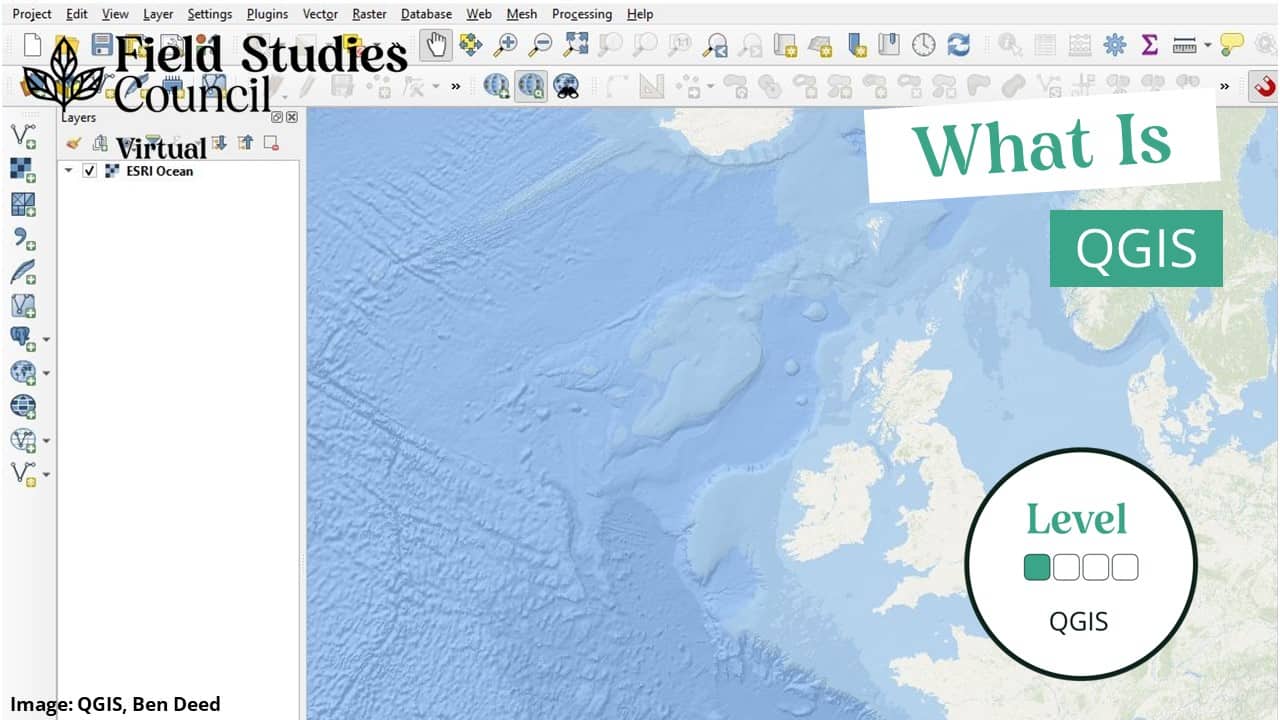Expand hidden items on right toolbar
1280x720 pixels.
click(1225, 86)
